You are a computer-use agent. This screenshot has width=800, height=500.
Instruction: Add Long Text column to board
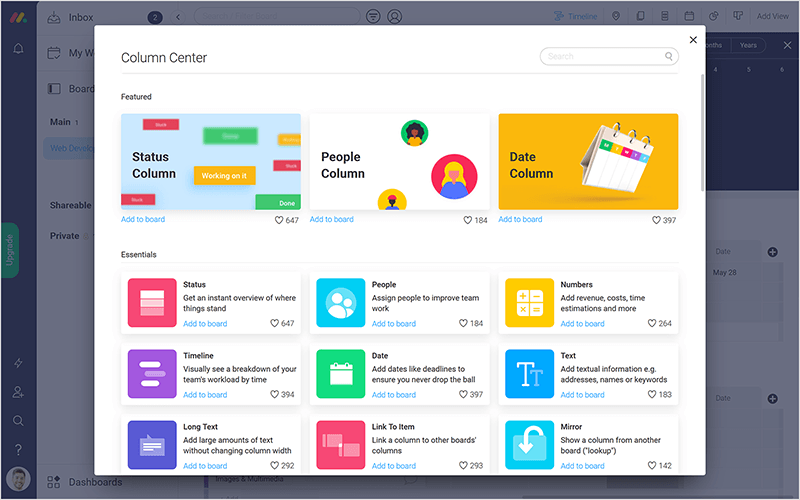click(x=205, y=466)
